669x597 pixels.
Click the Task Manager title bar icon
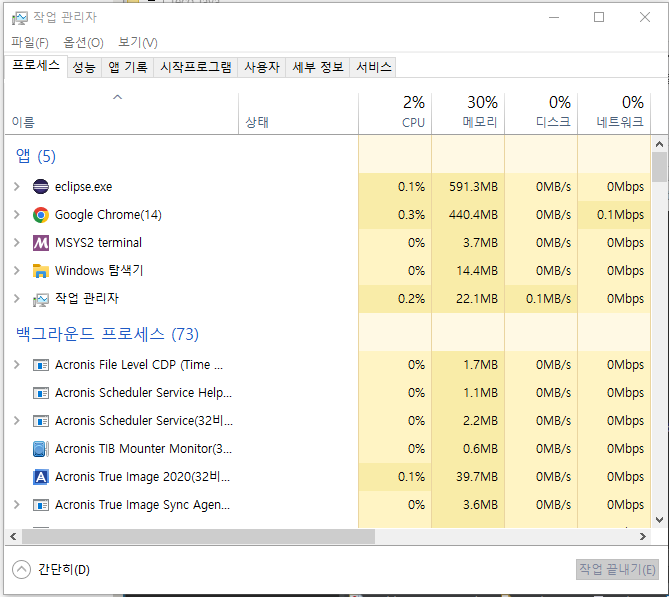pyautogui.click(x=20, y=17)
